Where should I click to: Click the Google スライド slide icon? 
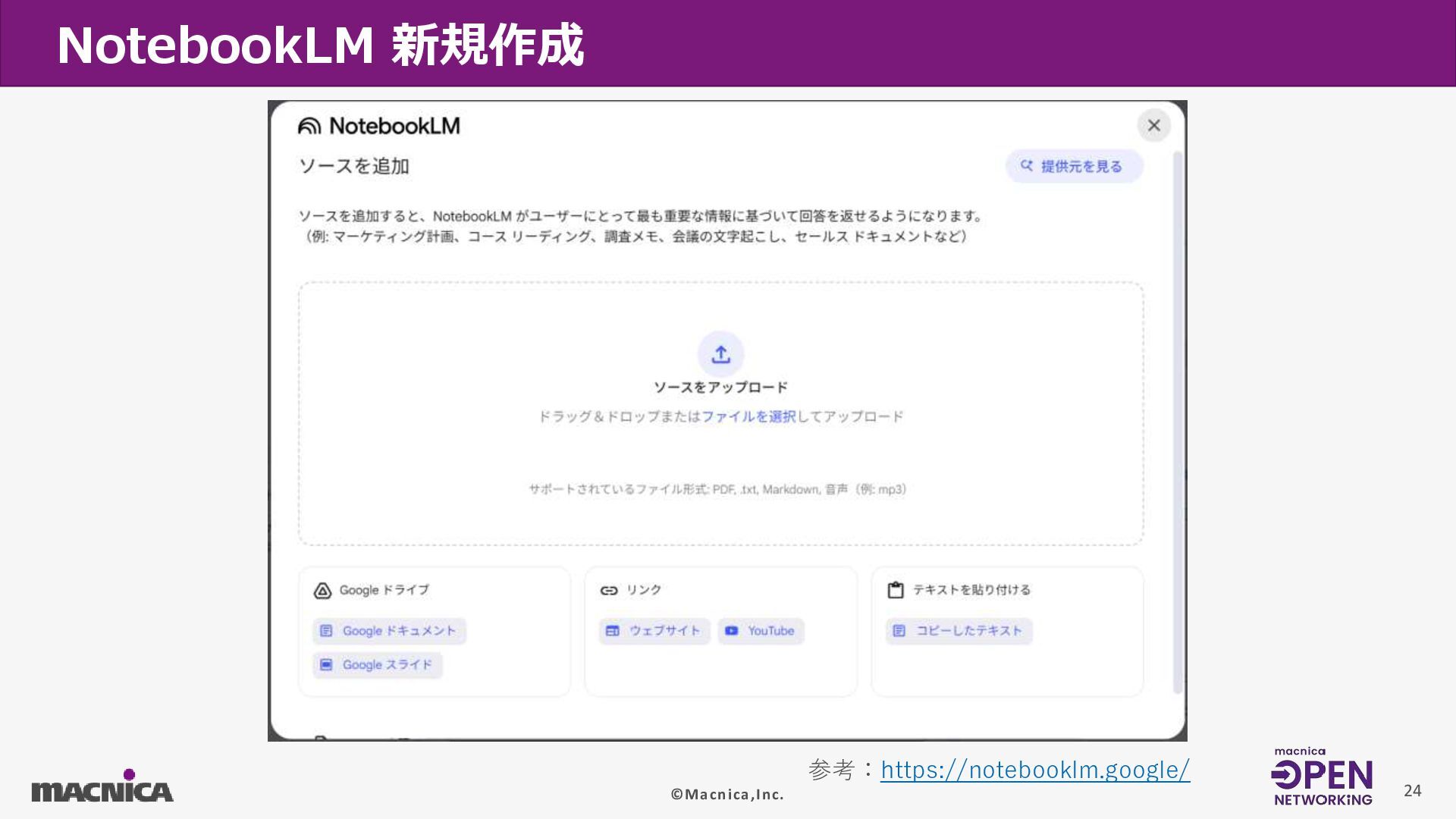(x=326, y=665)
